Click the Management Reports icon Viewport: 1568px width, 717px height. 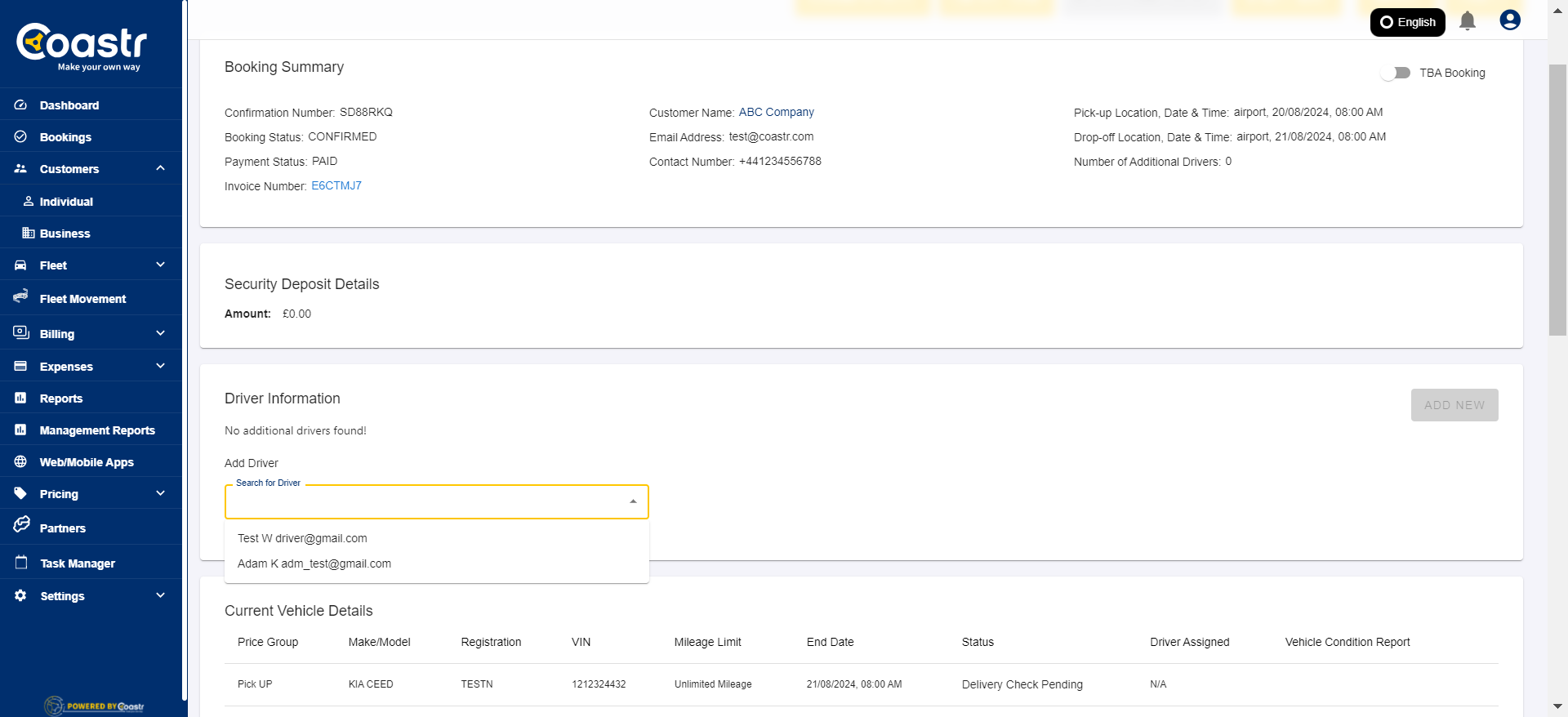coord(20,430)
